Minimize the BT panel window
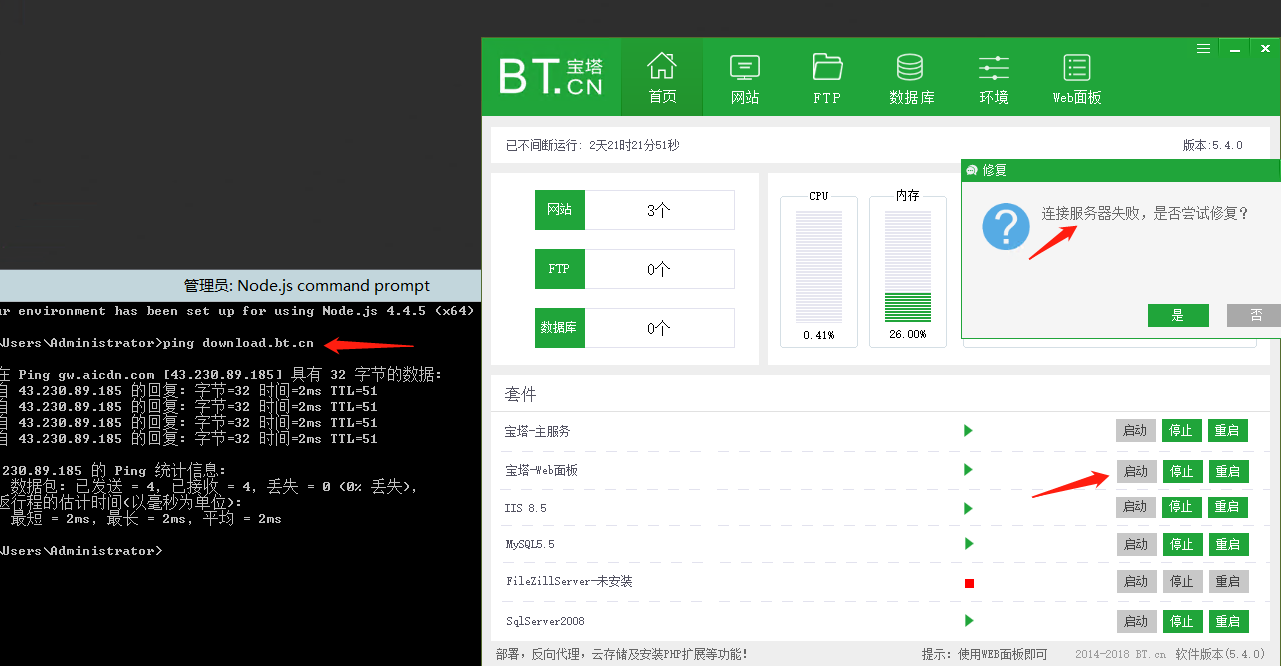 coord(1237,48)
